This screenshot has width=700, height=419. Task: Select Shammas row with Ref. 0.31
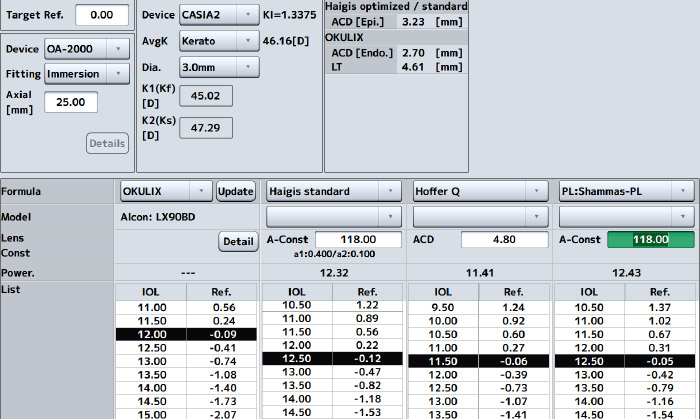pos(625,348)
